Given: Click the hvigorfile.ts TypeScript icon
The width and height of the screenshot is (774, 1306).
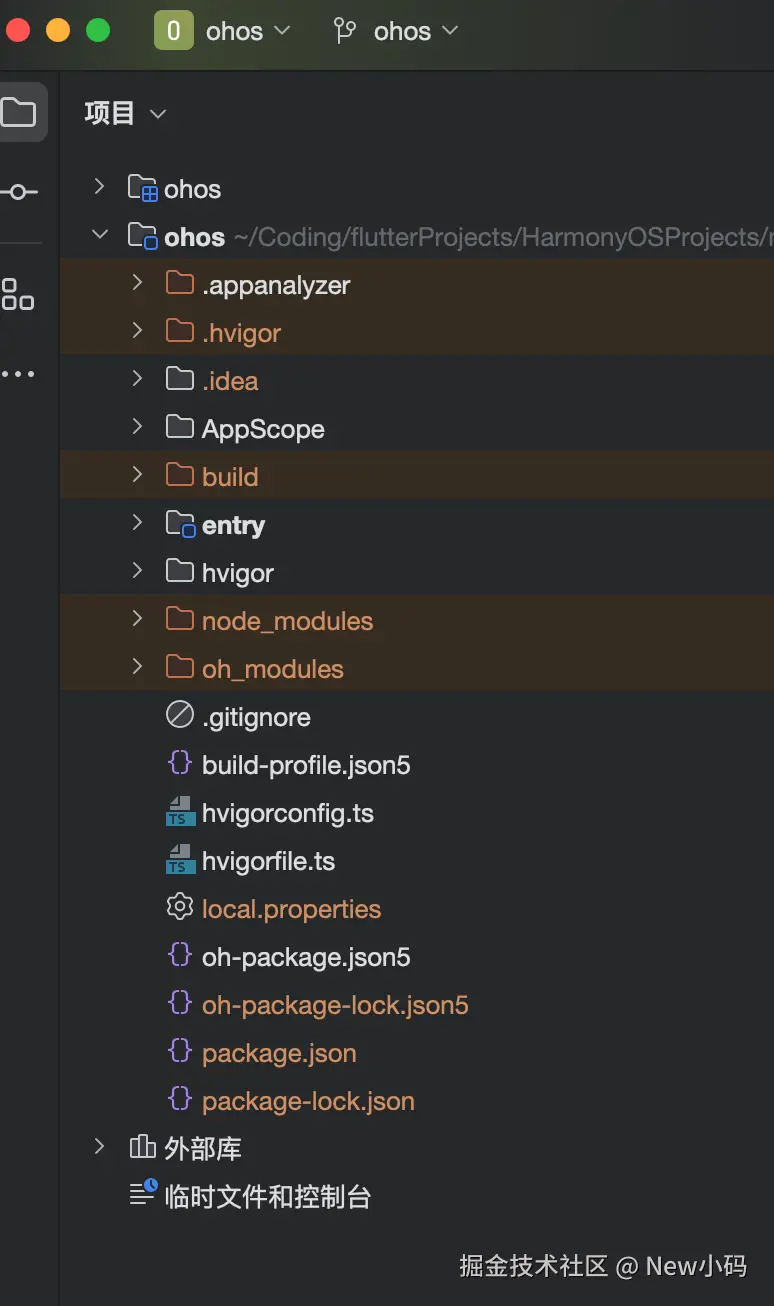Looking at the screenshot, I should pyautogui.click(x=180, y=860).
